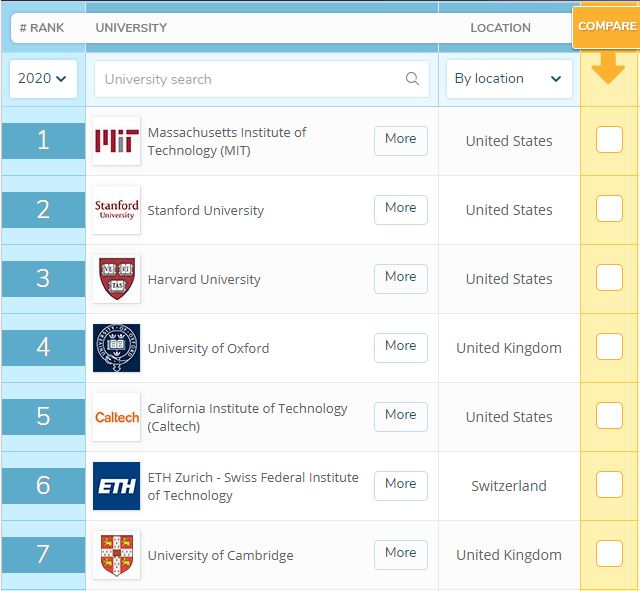Click the University of Oxford logo
The image size is (640, 591).
click(x=116, y=348)
